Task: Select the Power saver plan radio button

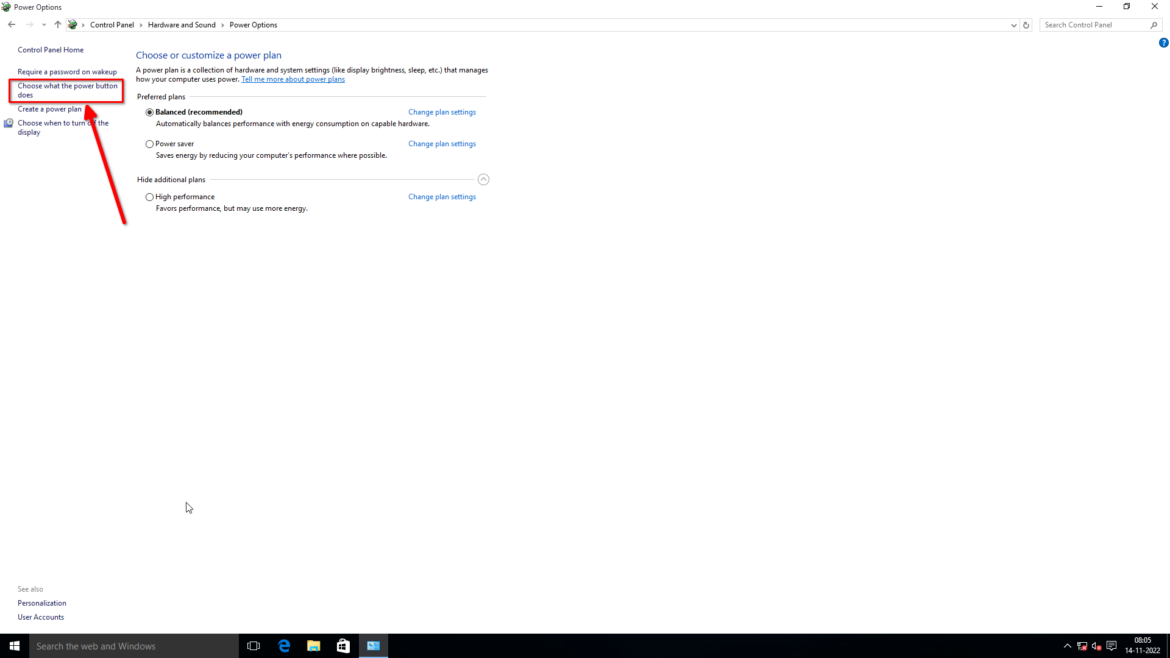Action: point(150,144)
